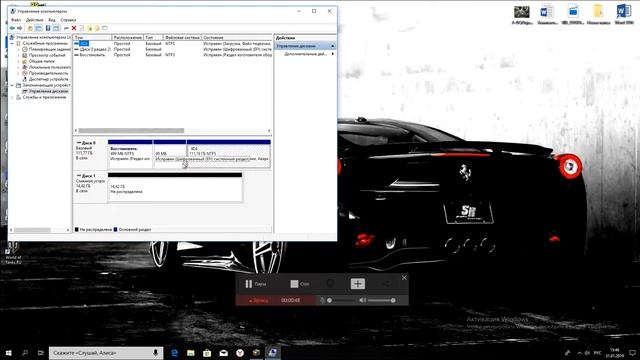Click the blue Help book toolbar icon
This screenshot has height=360, width=640.
point(48,28)
